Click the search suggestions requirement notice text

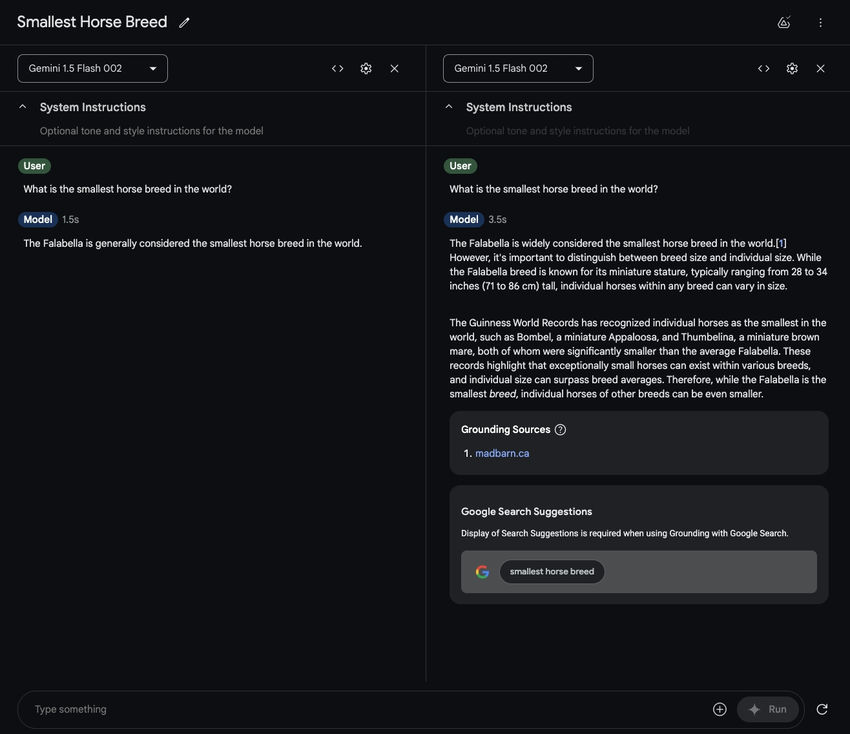click(624, 533)
